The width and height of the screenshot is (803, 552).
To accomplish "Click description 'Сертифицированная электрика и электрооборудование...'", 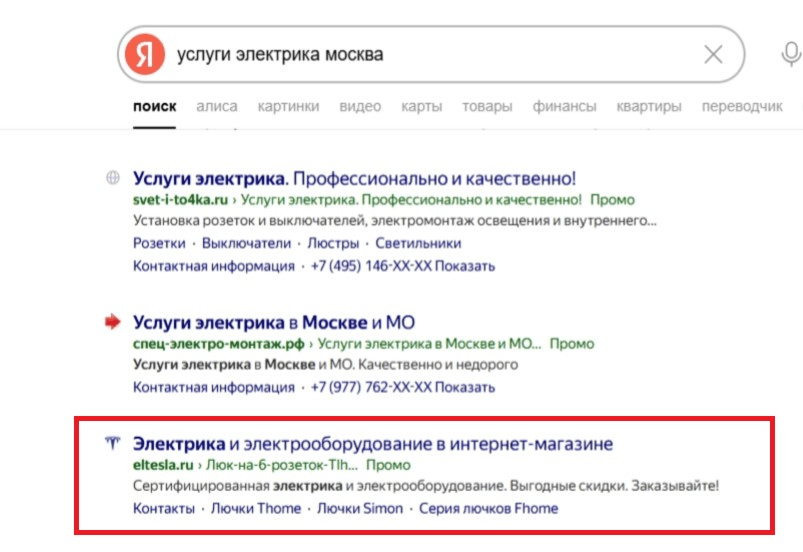I will click(x=426, y=485).
